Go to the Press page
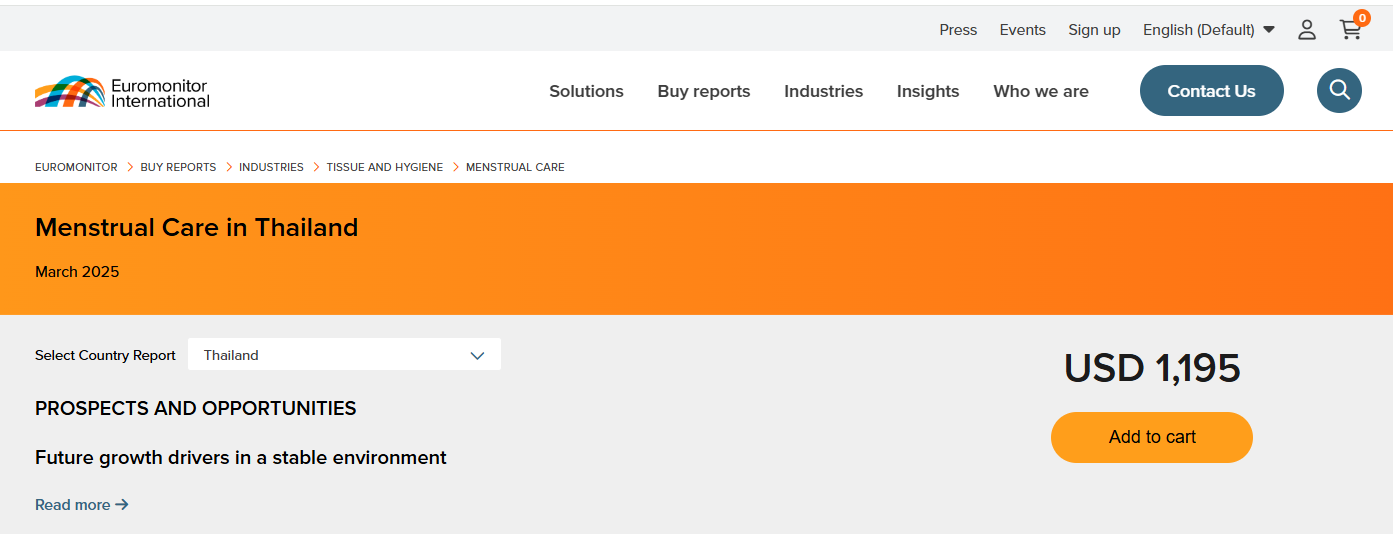Viewport: 1393px width, 535px height. (957, 30)
